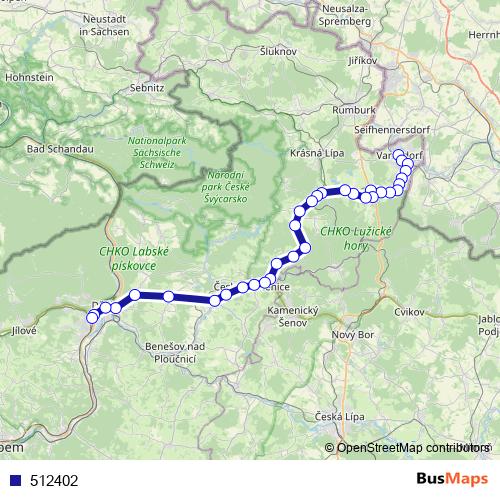
Task: Select the Benešov nad Ploučnicí label
Action: [175, 353]
